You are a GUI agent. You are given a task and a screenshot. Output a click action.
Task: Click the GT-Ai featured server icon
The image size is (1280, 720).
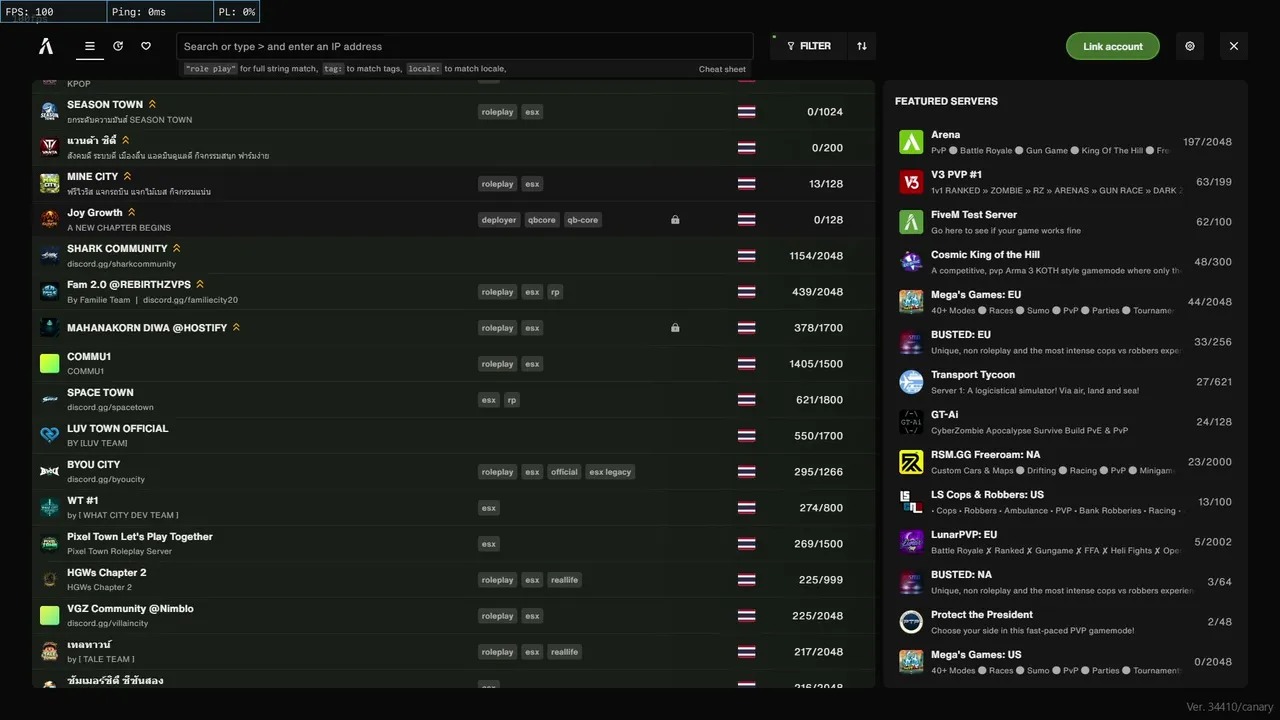[x=911, y=422]
